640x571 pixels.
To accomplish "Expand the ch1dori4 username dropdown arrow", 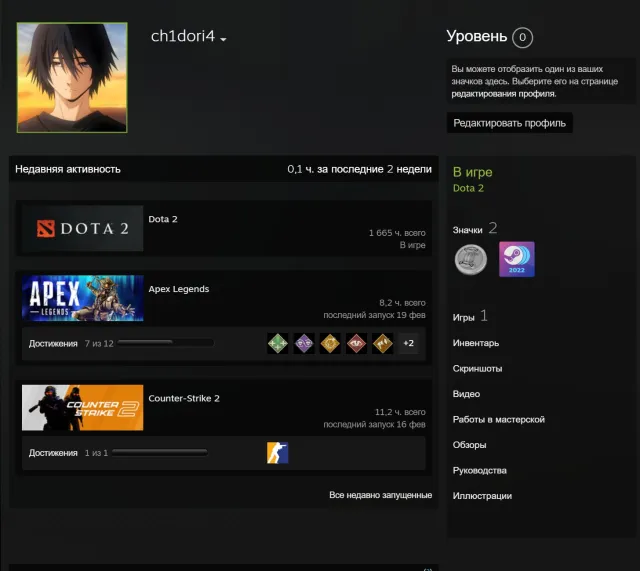I will pos(223,39).
